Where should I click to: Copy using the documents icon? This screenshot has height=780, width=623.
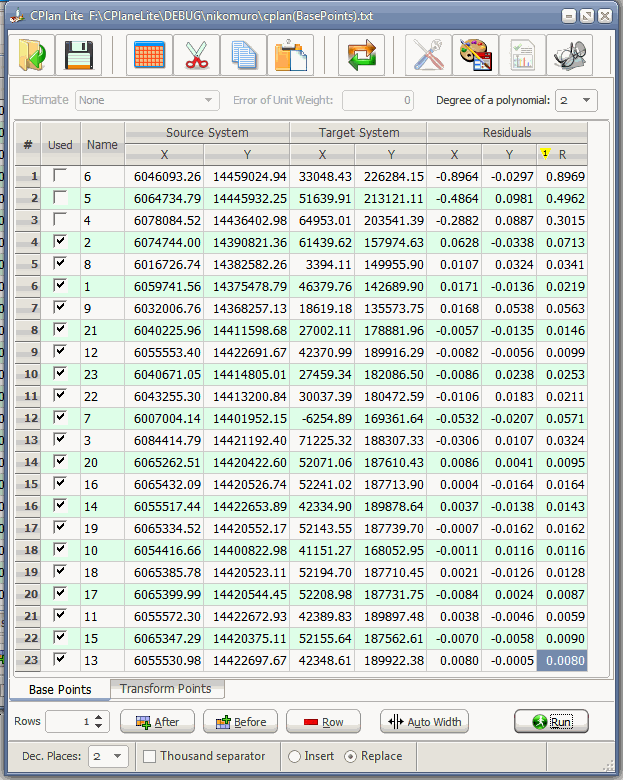pyautogui.click(x=243, y=56)
